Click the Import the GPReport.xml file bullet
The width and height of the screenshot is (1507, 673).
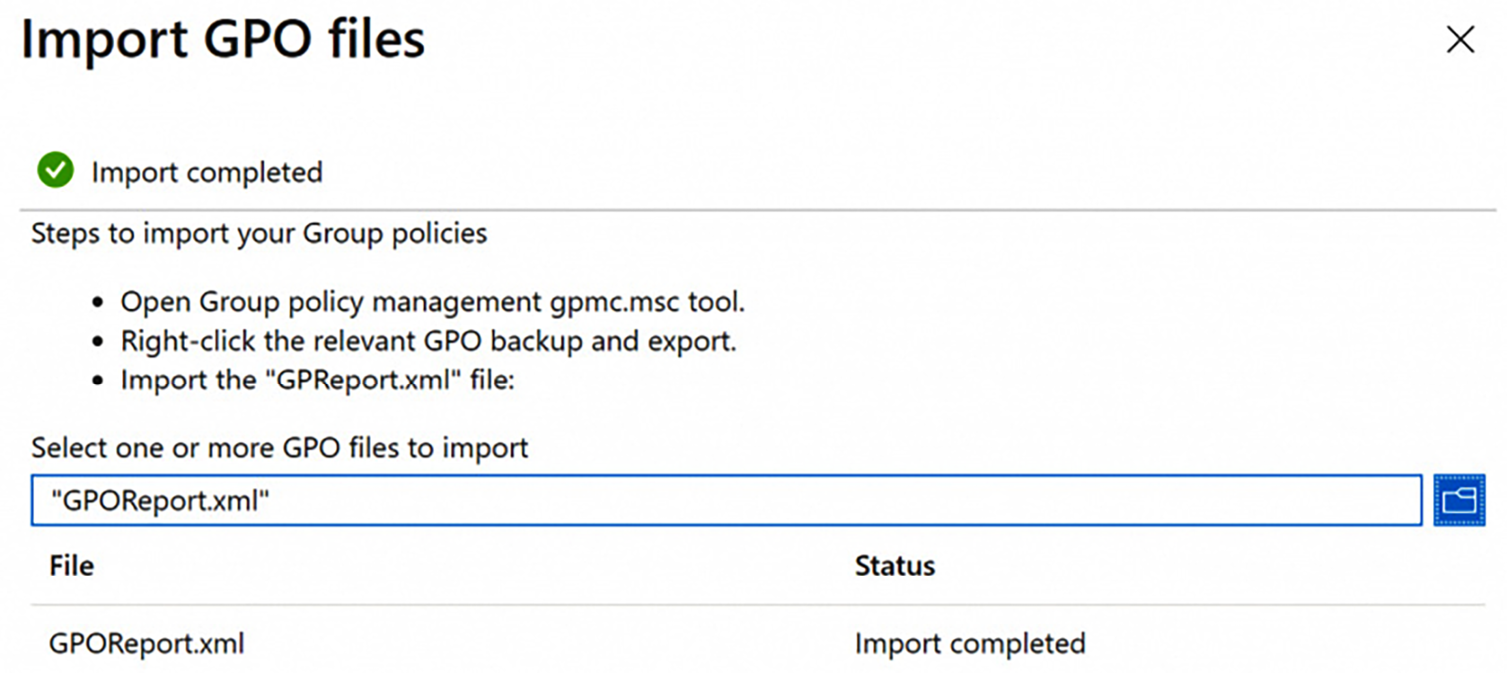[x=317, y=381]
